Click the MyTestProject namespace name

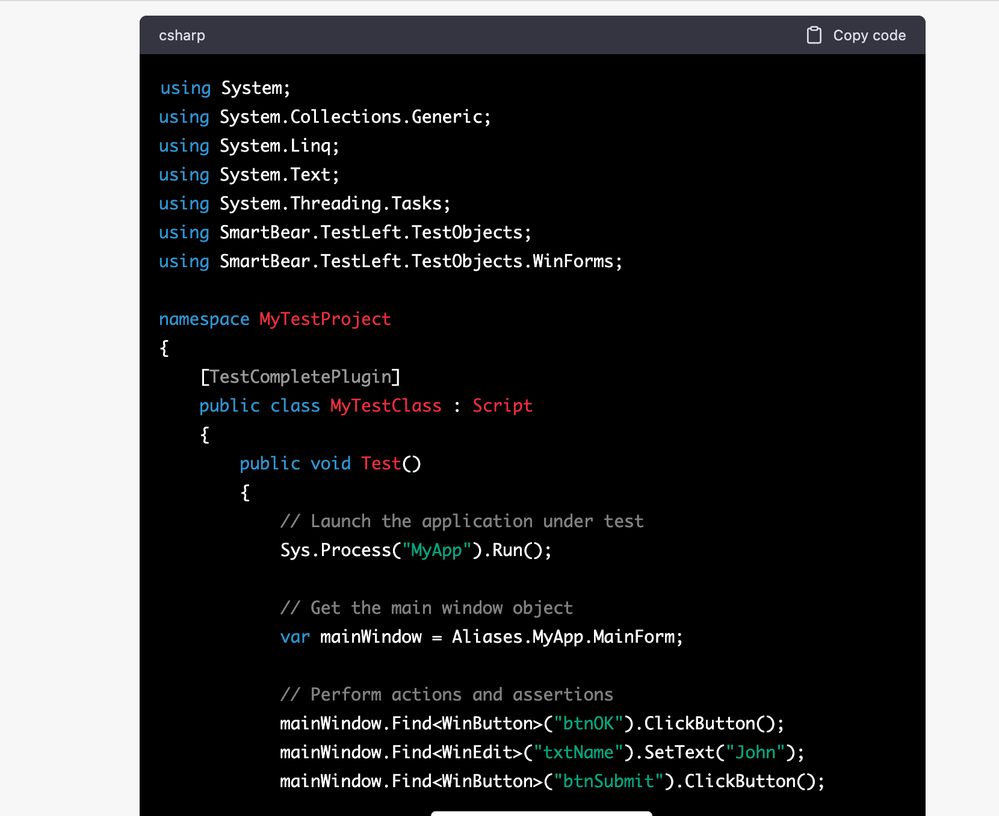pos(325,320)
